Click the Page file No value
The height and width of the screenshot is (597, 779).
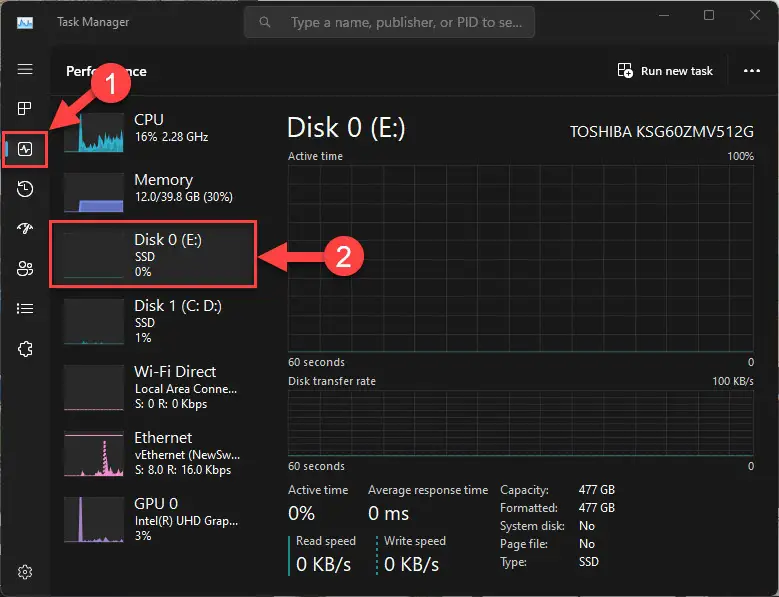click(587, 544)
